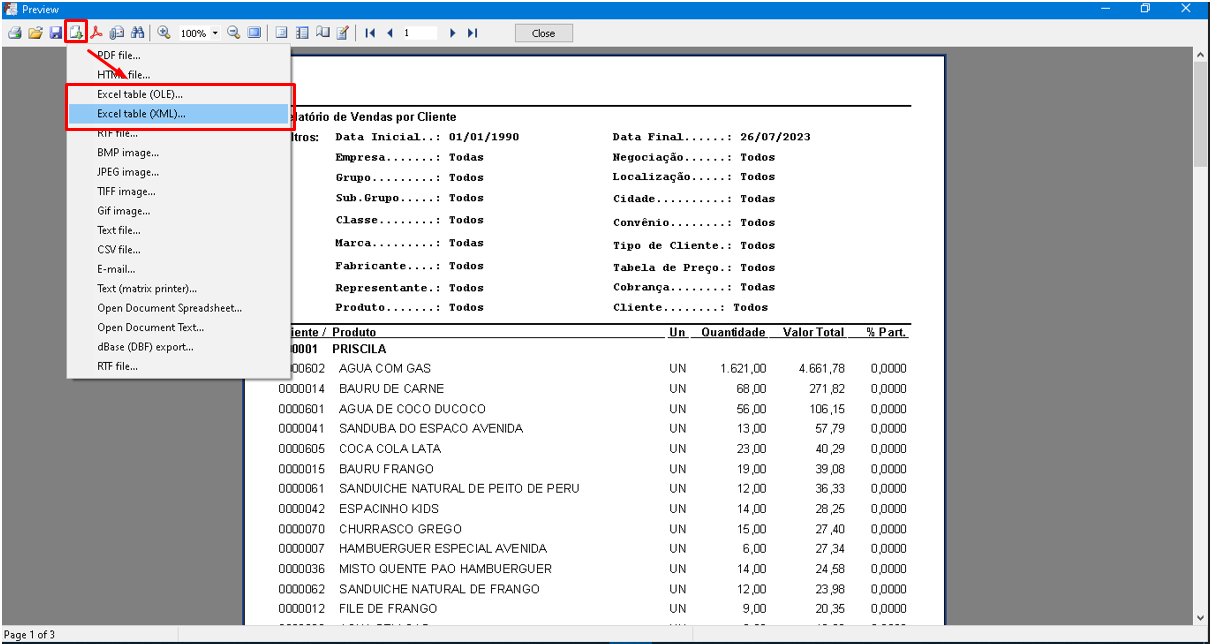Click the Print icon in the toolbar

point(15,33)
